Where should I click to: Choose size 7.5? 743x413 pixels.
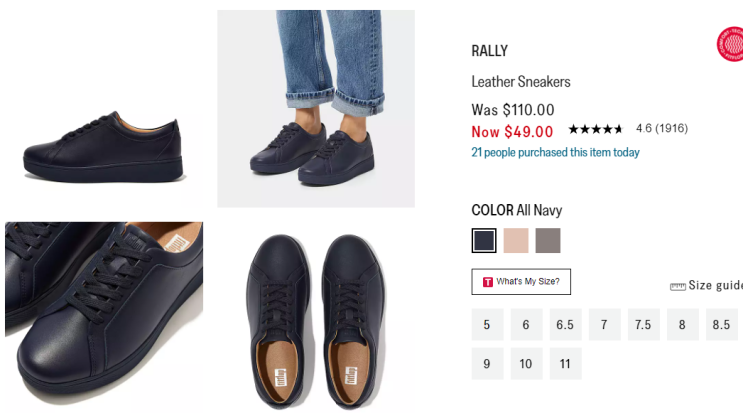(643, 325)
